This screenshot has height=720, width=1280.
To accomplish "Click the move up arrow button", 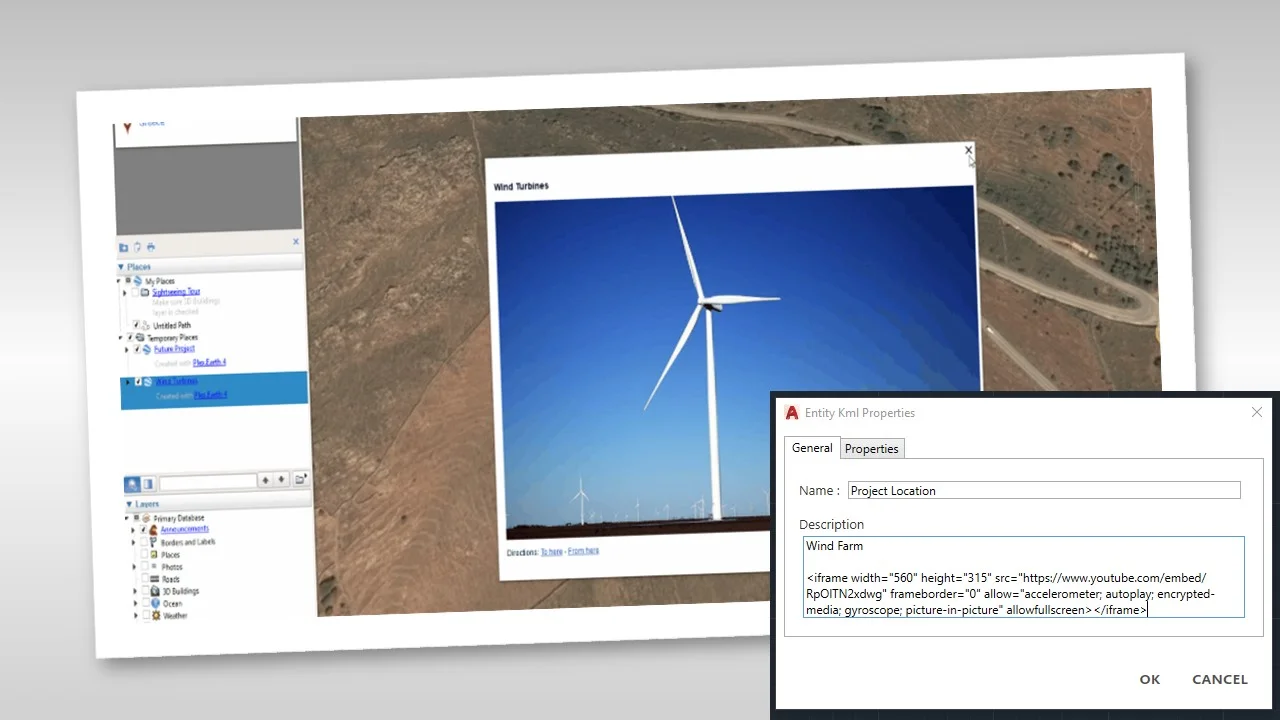I will pyautogui.click(x=265, y=480).
